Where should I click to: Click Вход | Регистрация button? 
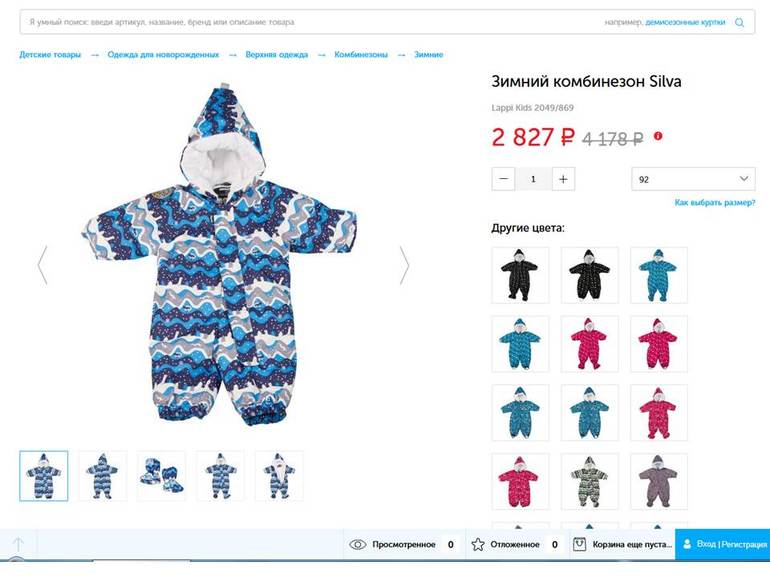(x=722, y=544)
